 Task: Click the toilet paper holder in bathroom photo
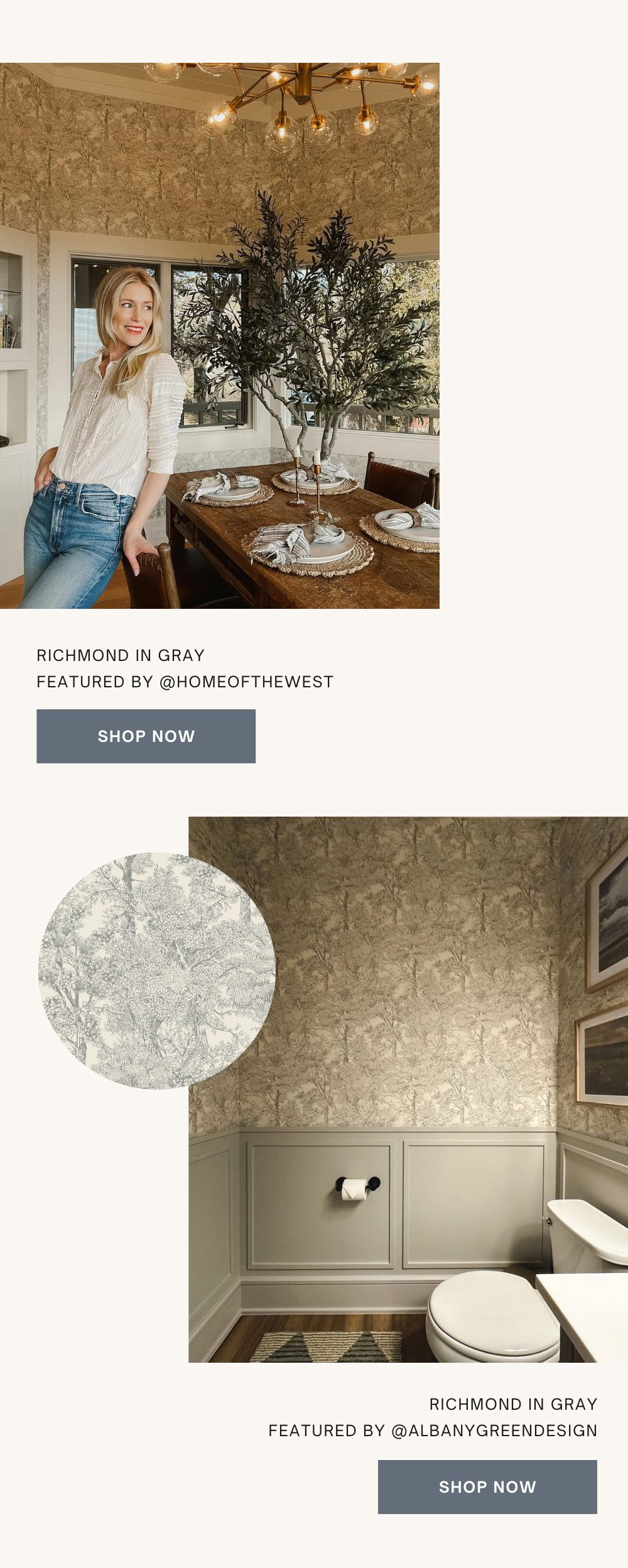(357, 1187)
